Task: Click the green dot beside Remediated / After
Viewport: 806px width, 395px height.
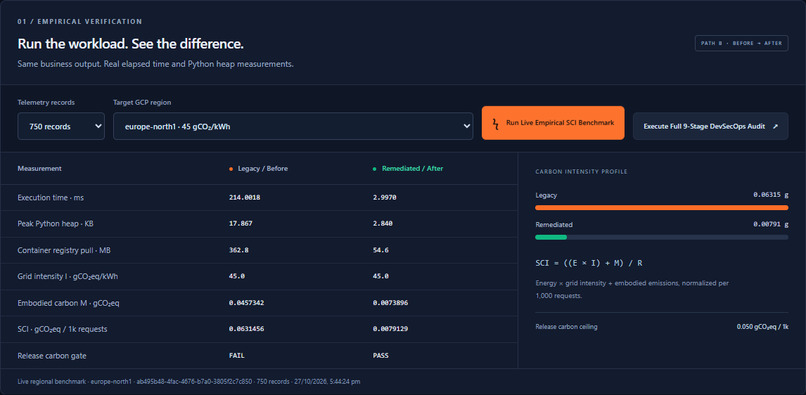Action: point(375,169)
